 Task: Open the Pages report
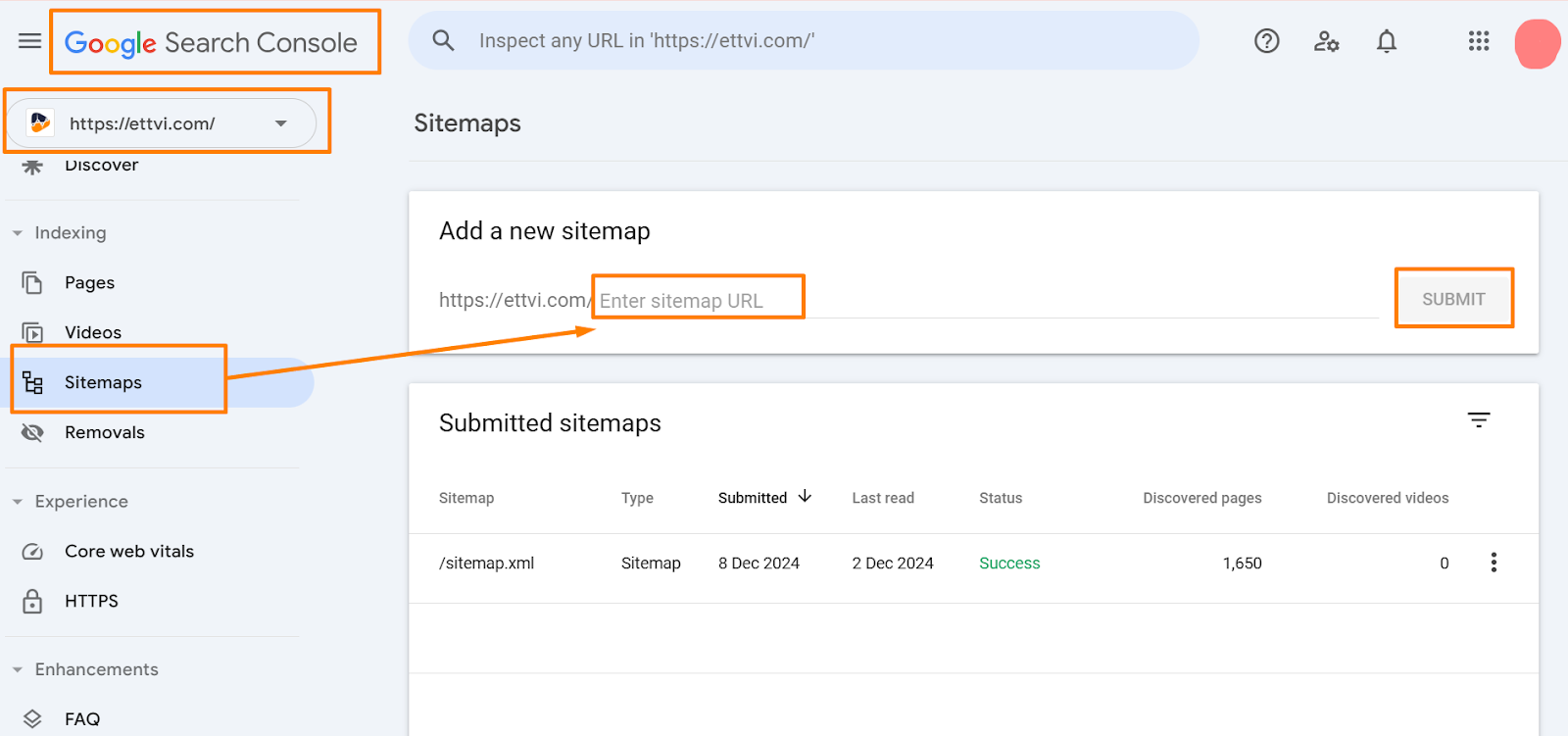90,282
